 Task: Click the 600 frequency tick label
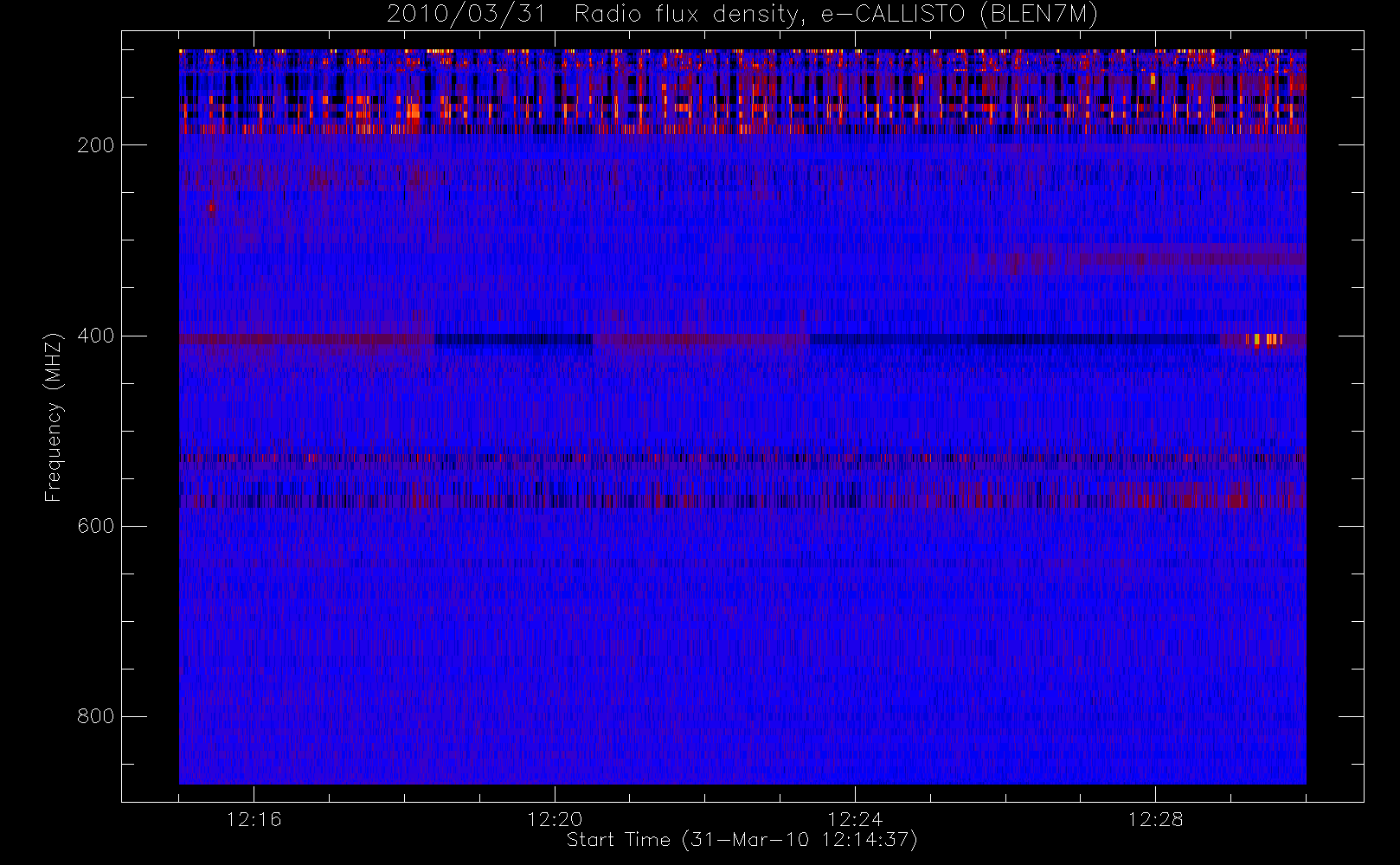(x=95, y=526)
